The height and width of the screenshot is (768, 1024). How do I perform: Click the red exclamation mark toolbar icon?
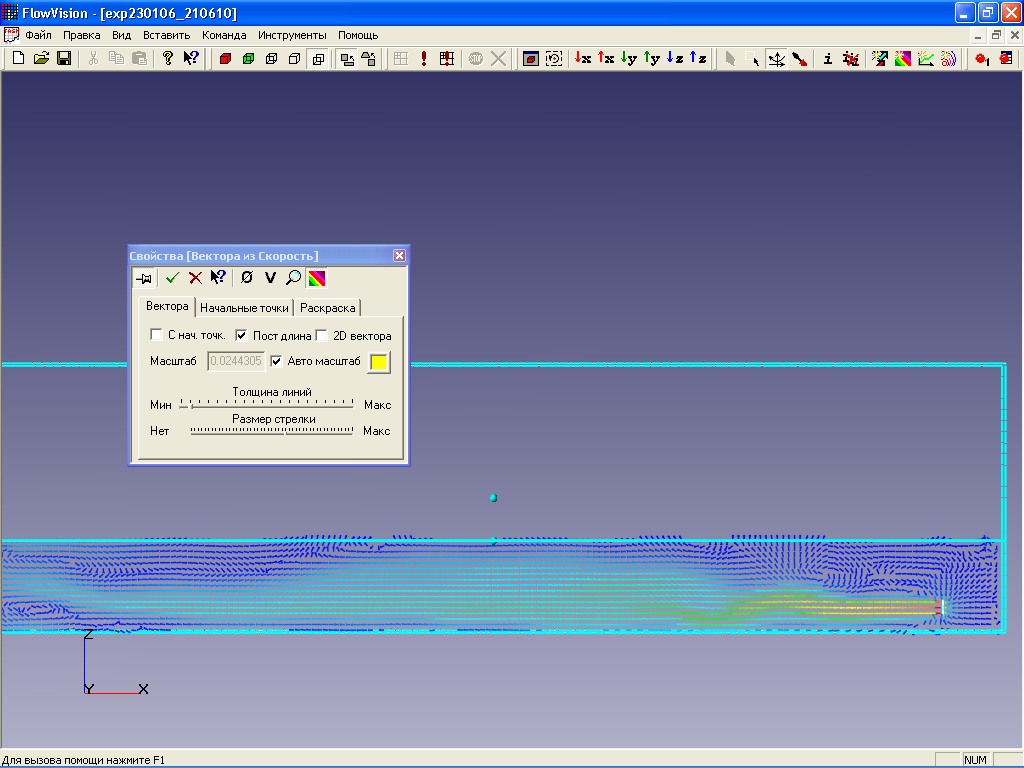tap(424, 59)
